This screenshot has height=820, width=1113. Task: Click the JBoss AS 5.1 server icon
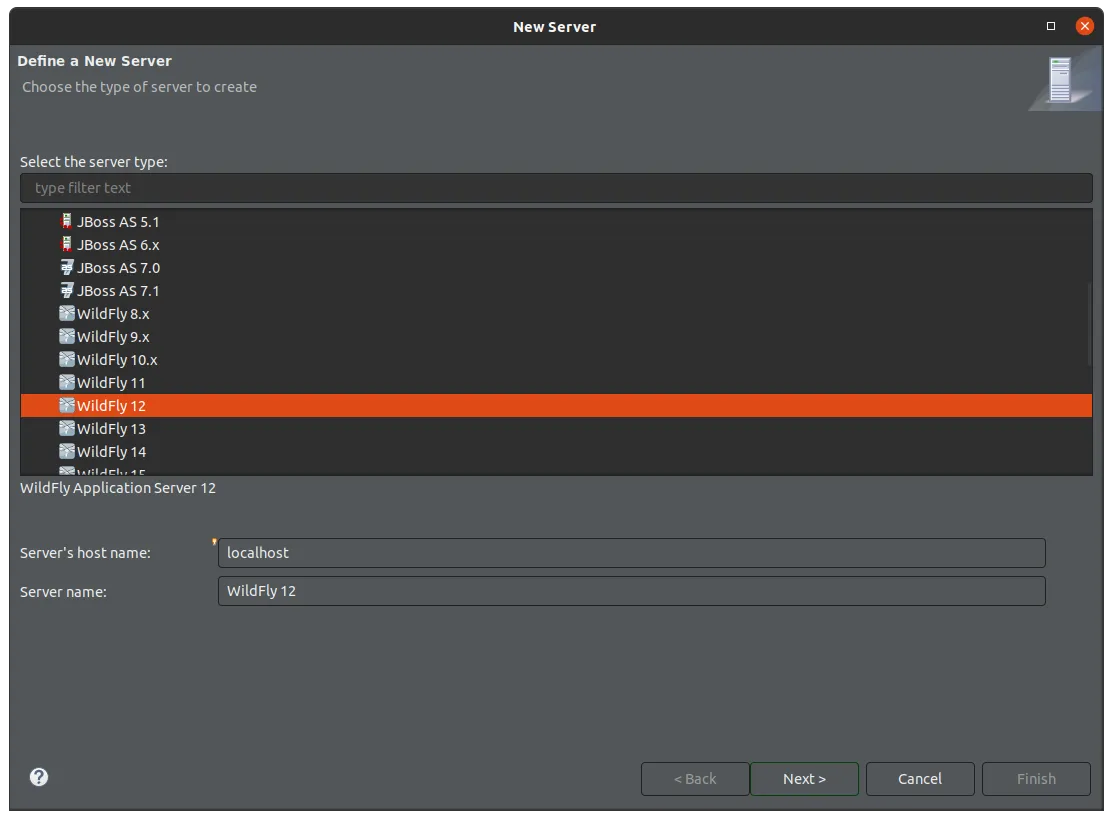pyautogui.click(x=66, y=222)
